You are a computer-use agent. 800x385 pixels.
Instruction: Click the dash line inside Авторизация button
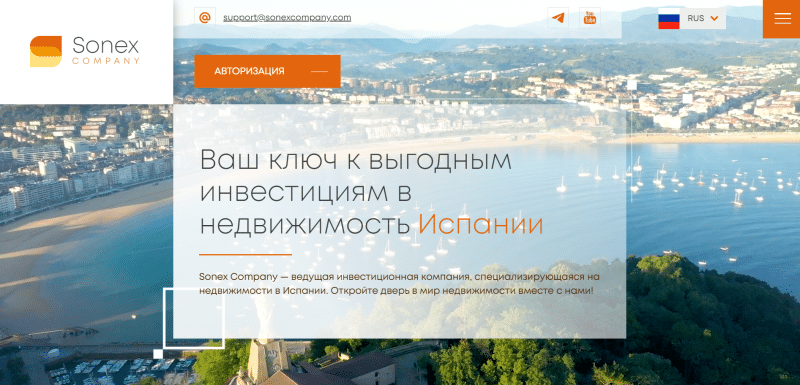319,71
